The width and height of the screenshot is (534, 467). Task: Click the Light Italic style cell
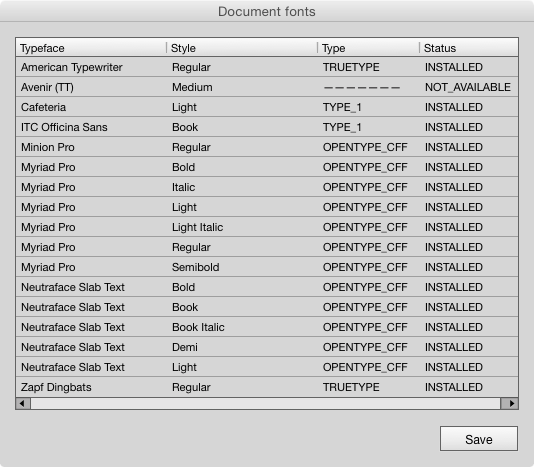coord(198,228)
